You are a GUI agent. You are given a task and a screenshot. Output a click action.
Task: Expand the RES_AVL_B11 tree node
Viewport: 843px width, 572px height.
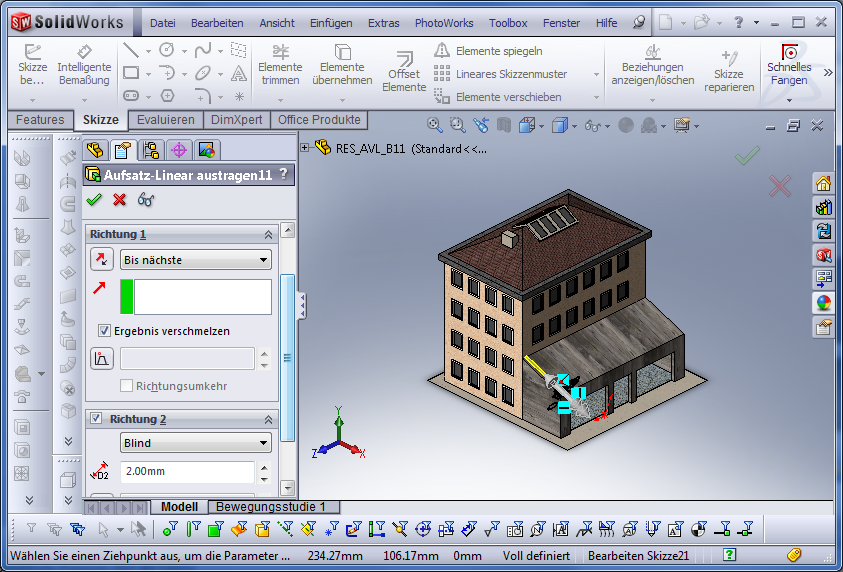click(305, 148)
